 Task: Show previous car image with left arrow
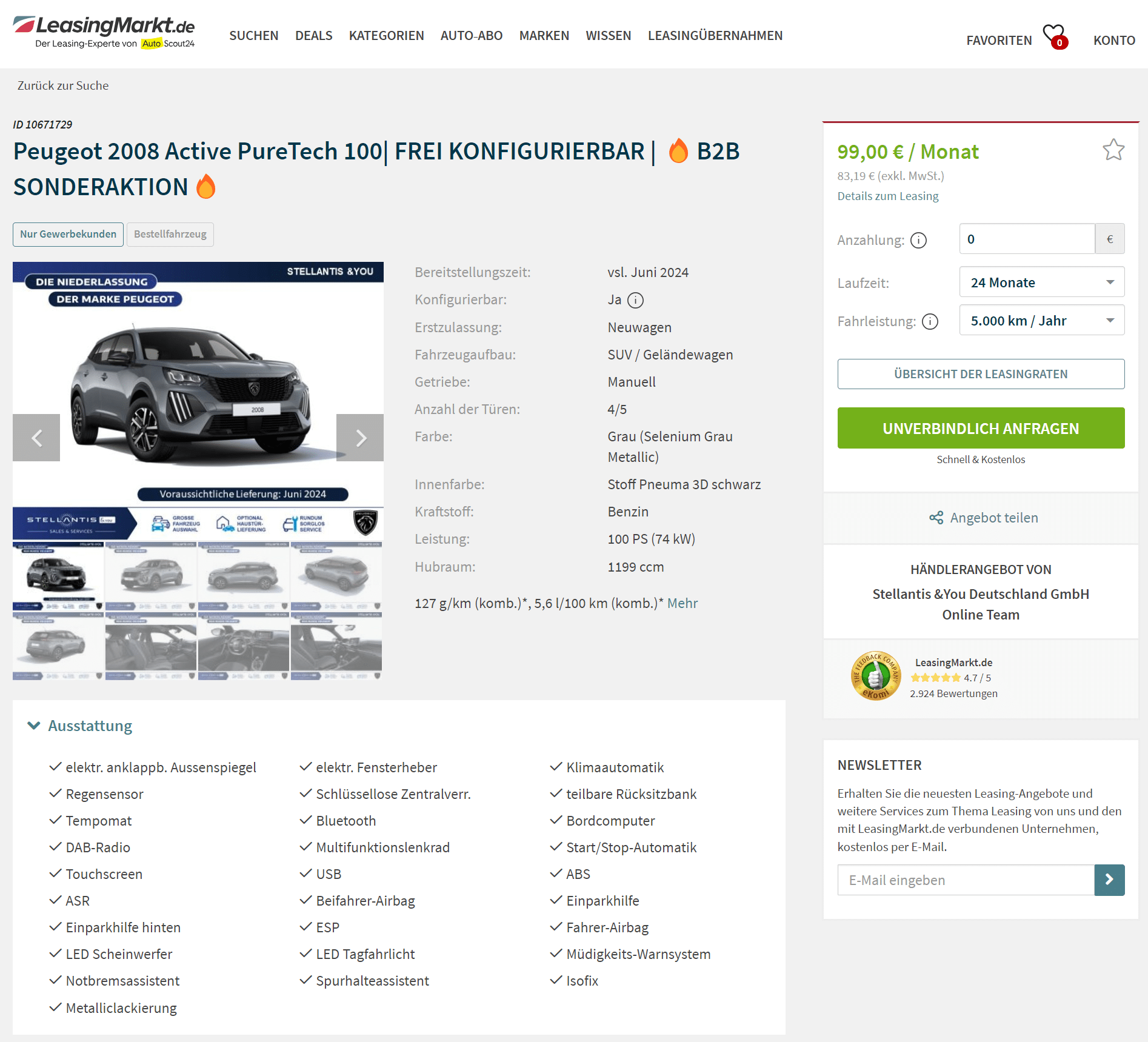pyautogui.click(x=36, y=438)
